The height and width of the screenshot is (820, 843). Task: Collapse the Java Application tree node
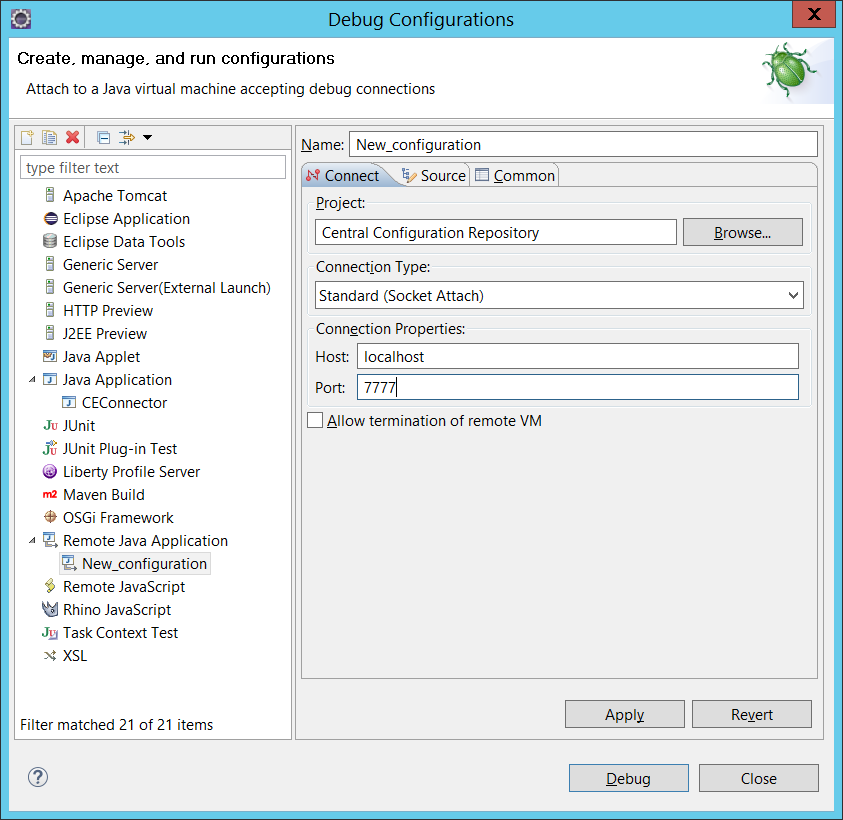[32, 380]
